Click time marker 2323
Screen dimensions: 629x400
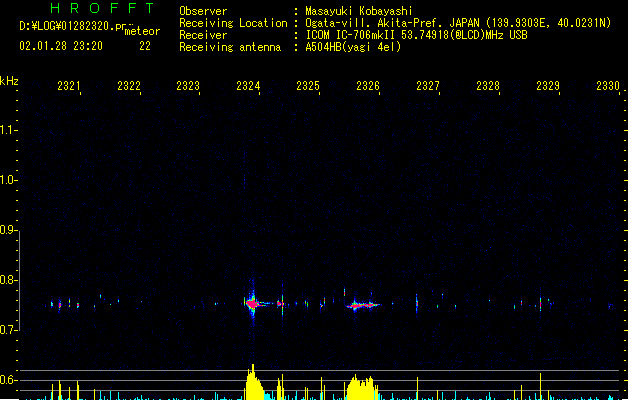(188, 85)
